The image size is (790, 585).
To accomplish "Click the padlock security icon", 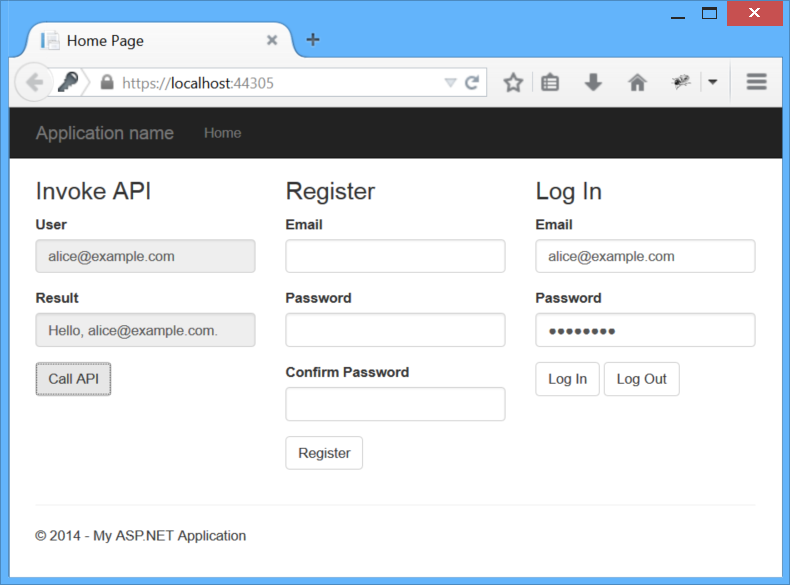I will click(x=107, y=82).
